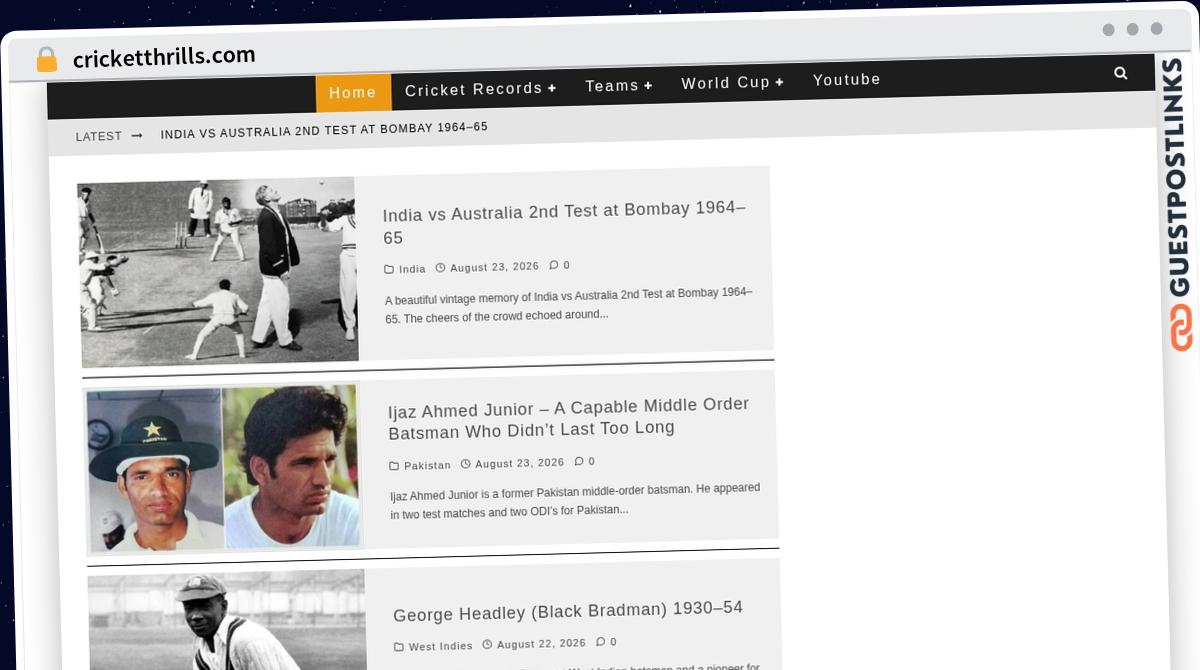Open George Headley (Black Bradman) article title
The height and width of the screenshot is (670, 1200).
point(568,611)
